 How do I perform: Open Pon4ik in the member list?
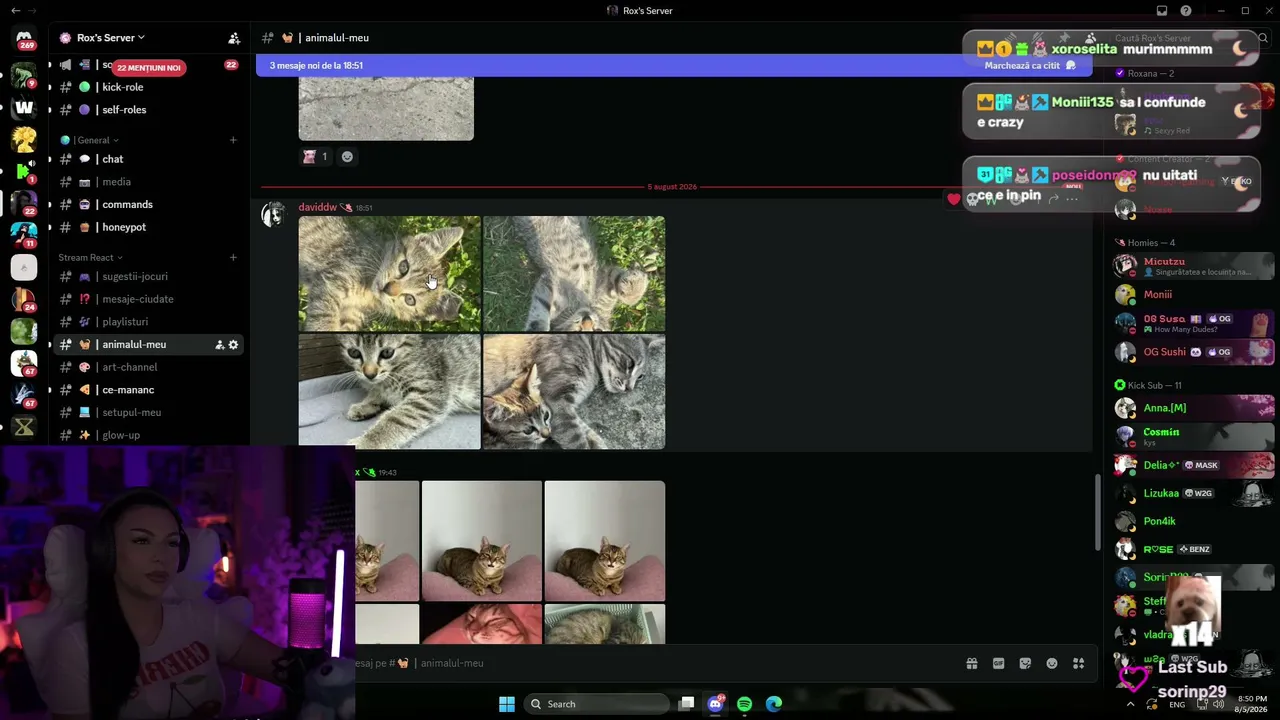point(1193,521)
